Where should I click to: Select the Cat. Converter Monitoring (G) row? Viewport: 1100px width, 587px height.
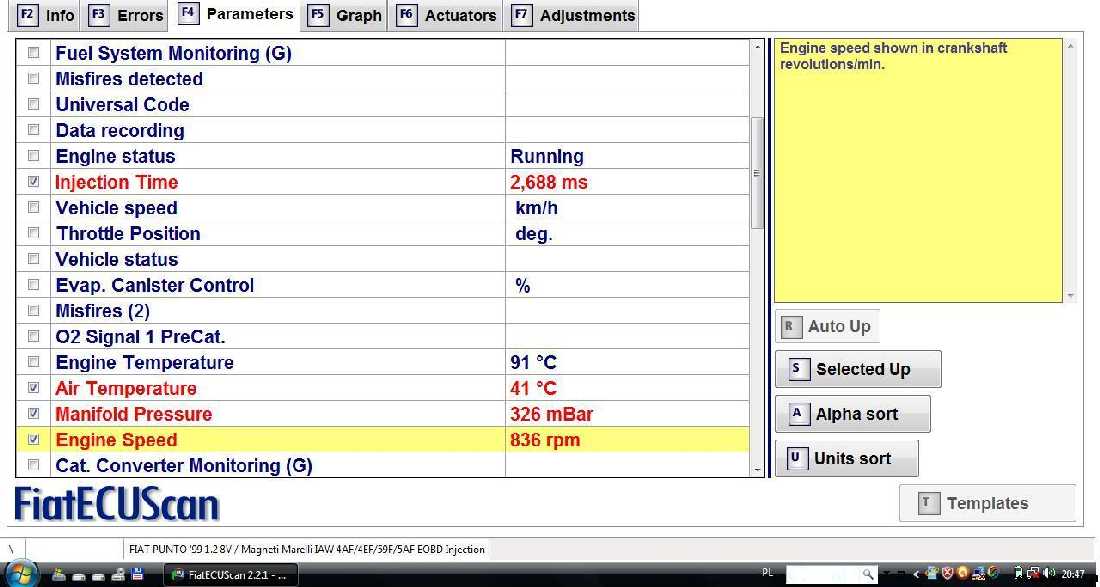pyautogui.click(x=382, y=466)
